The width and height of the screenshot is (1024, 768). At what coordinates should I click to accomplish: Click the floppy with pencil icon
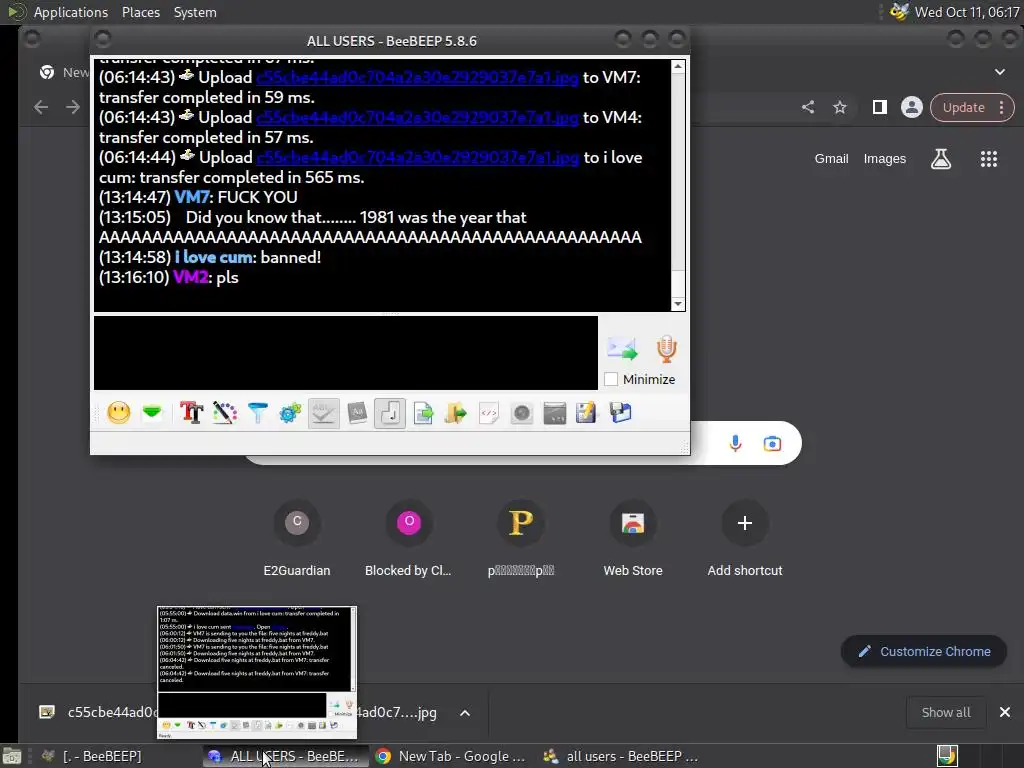coord(586,413)
